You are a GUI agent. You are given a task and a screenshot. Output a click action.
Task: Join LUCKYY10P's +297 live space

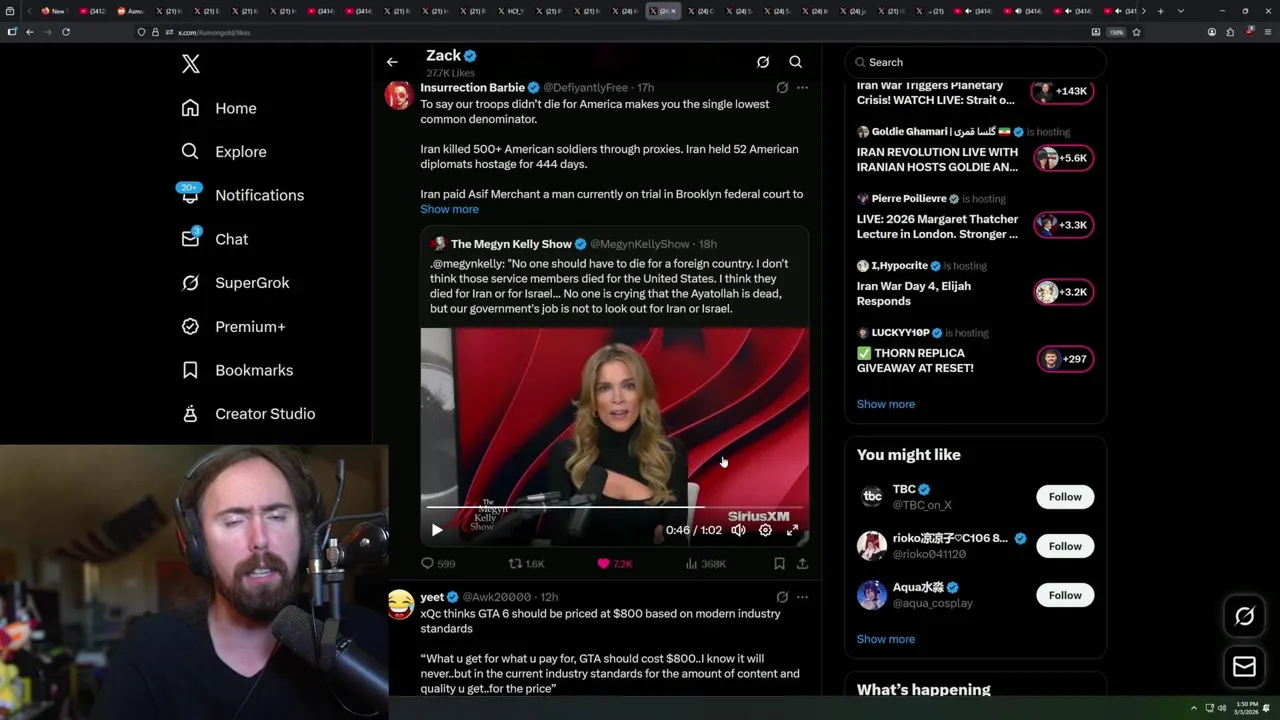tap(1064, 359)
